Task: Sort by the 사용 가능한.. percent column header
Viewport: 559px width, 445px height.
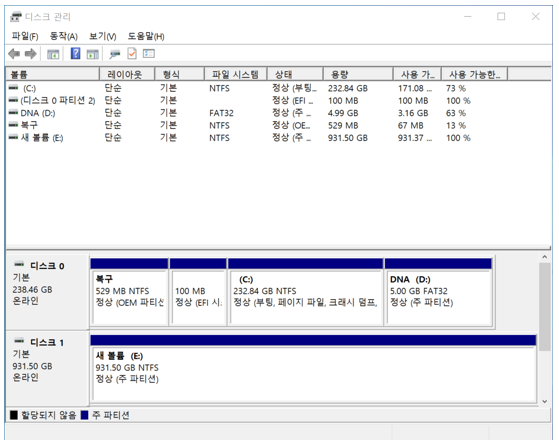Action: tap(475, 75)
